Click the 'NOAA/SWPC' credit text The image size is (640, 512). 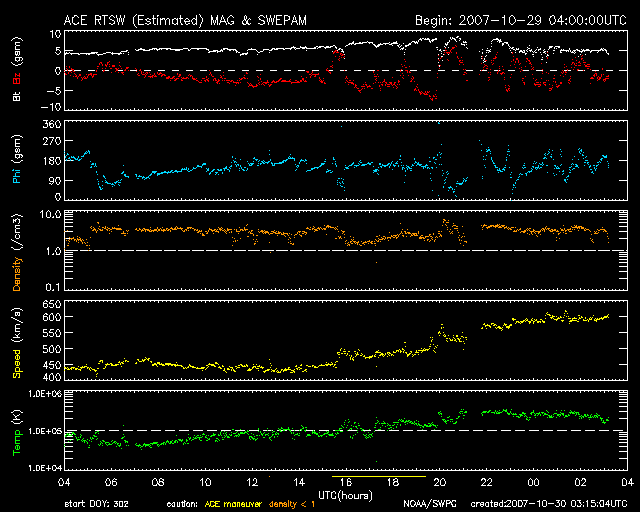(430, 504)
